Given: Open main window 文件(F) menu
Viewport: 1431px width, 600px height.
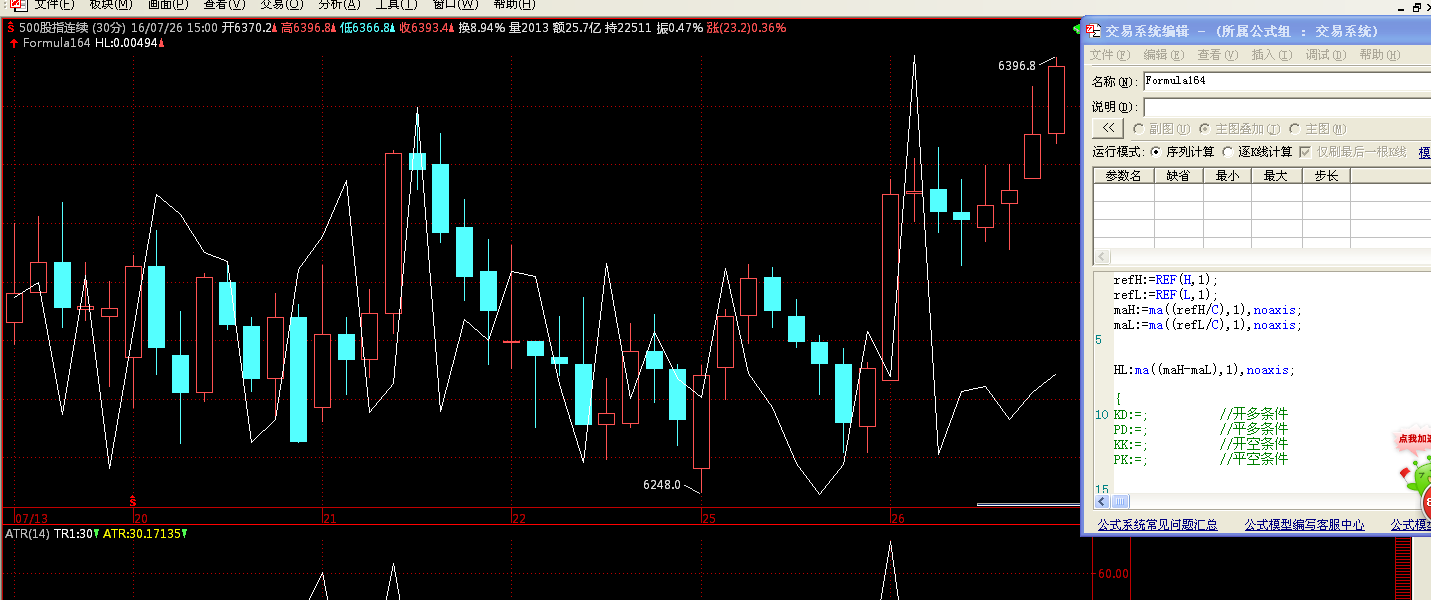Looking at the screenshot, I should [54, 5].
